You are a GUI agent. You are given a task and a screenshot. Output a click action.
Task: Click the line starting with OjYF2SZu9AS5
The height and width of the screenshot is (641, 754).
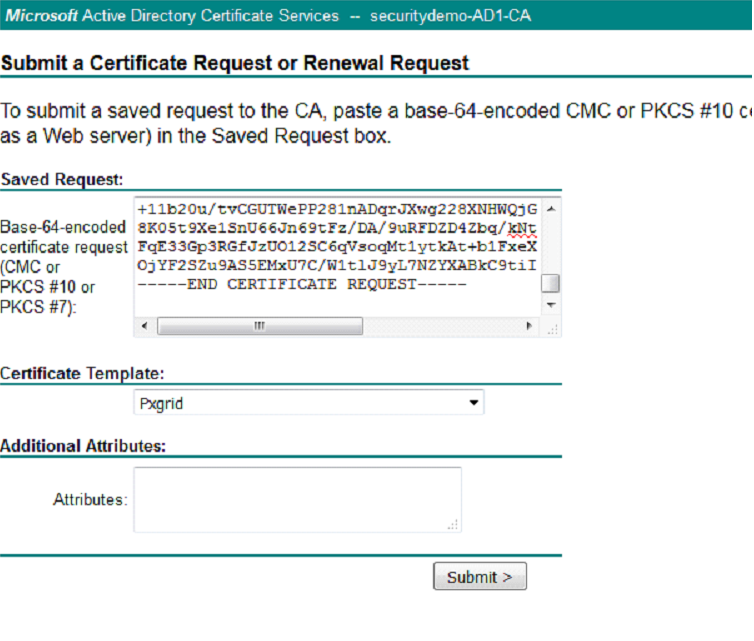(x=337, y=265)
